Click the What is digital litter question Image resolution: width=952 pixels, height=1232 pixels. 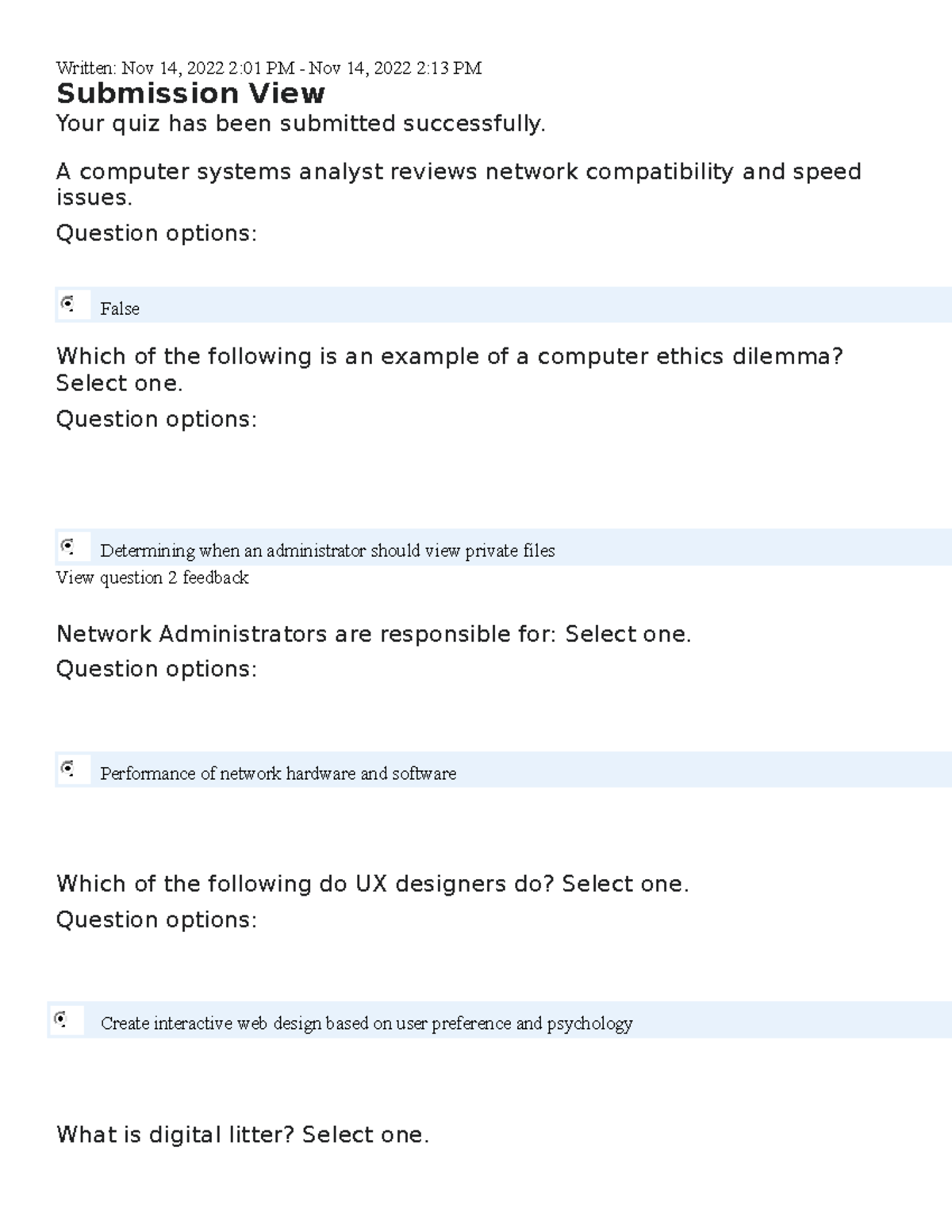242,1134
